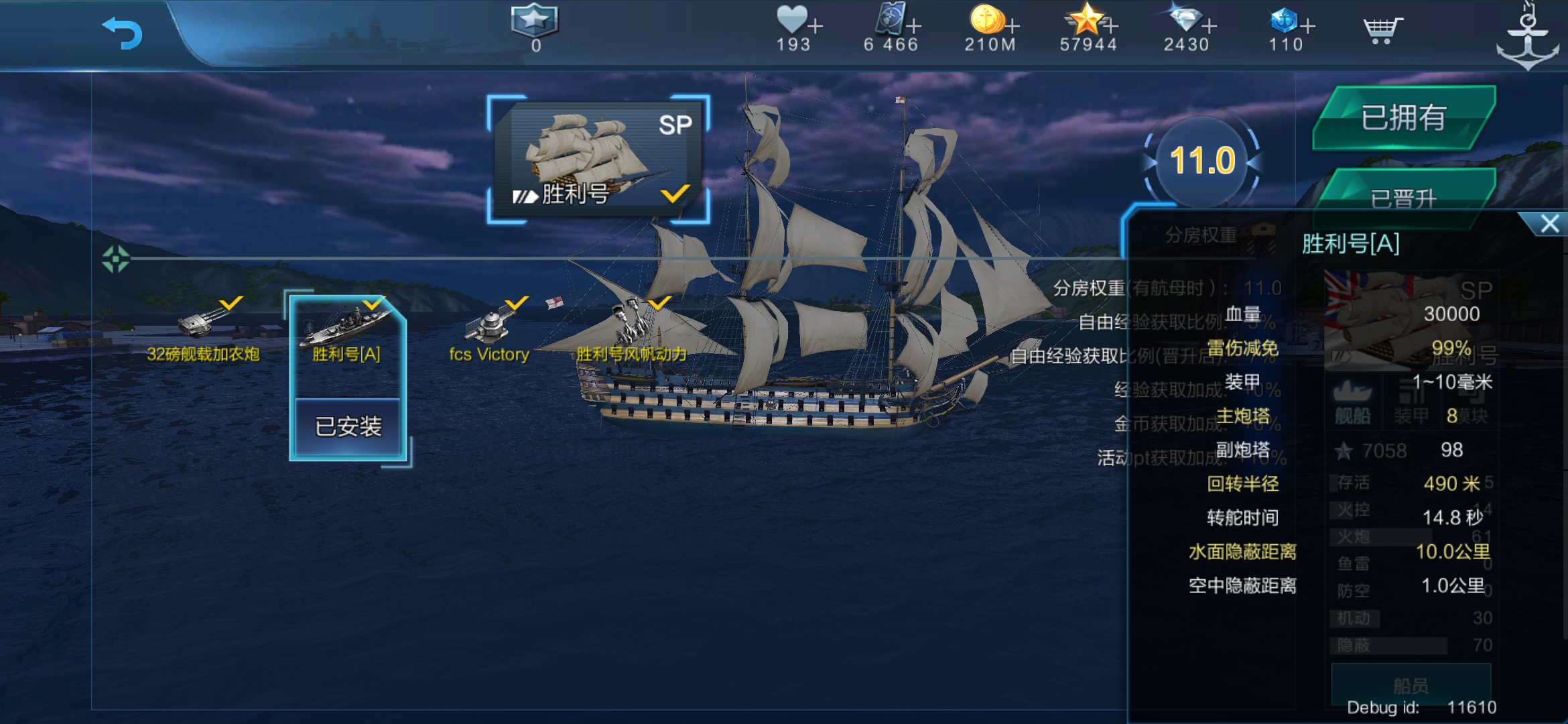Add blue gem currency showing 110

(1291, 23)
